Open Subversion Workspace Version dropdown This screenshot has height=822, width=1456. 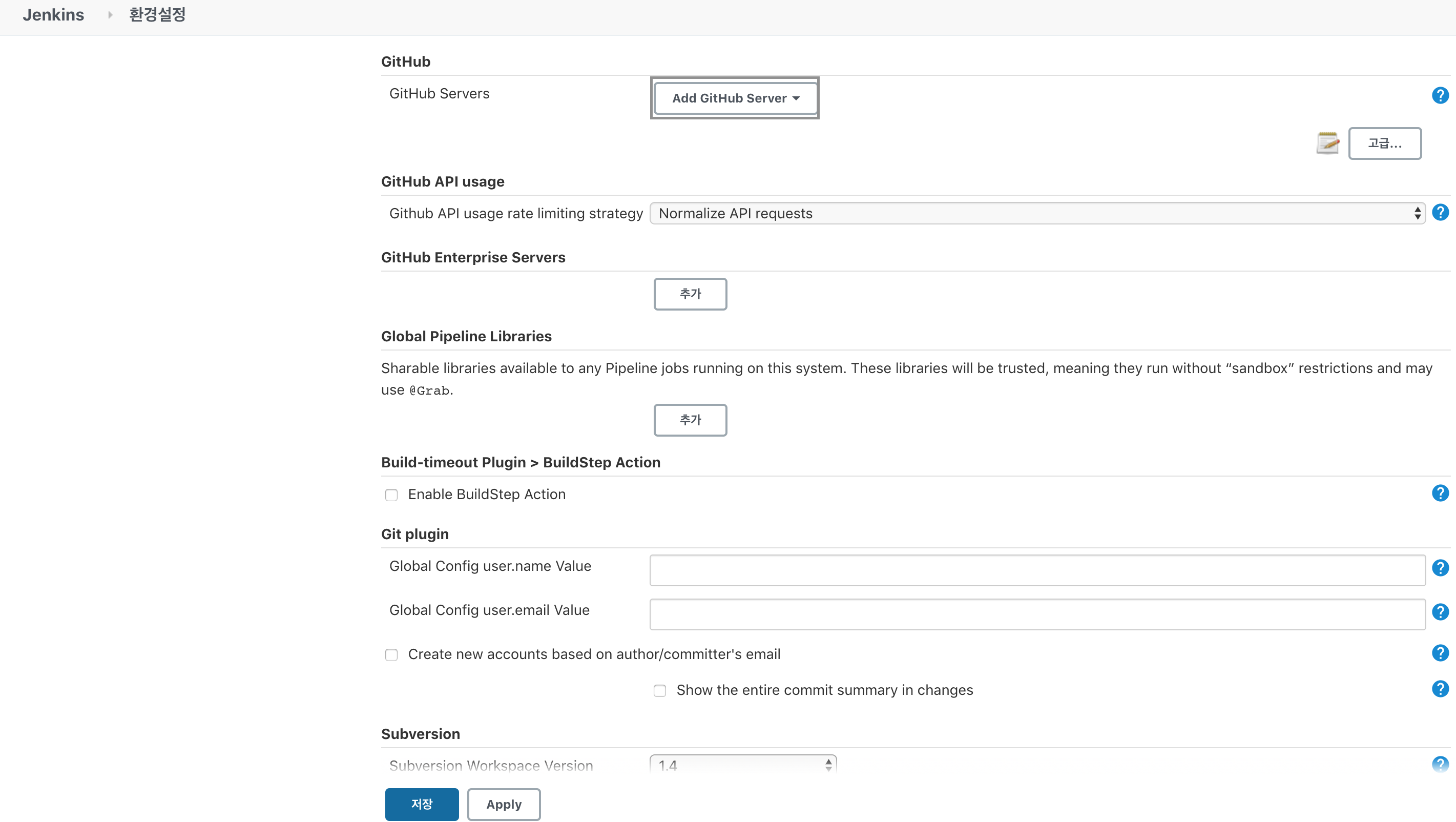[x=743, y=765]
